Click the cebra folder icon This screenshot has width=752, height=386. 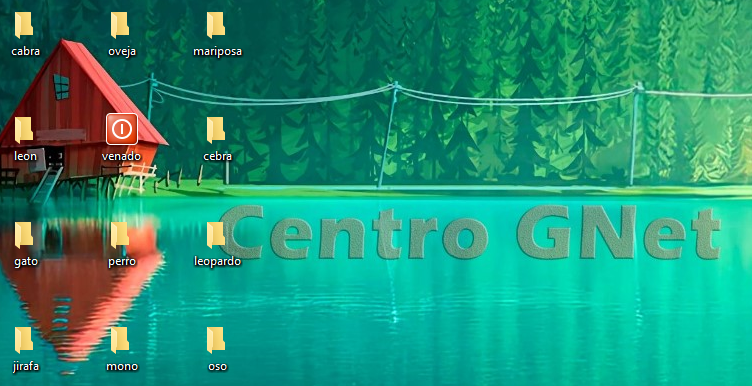(216, 130)
